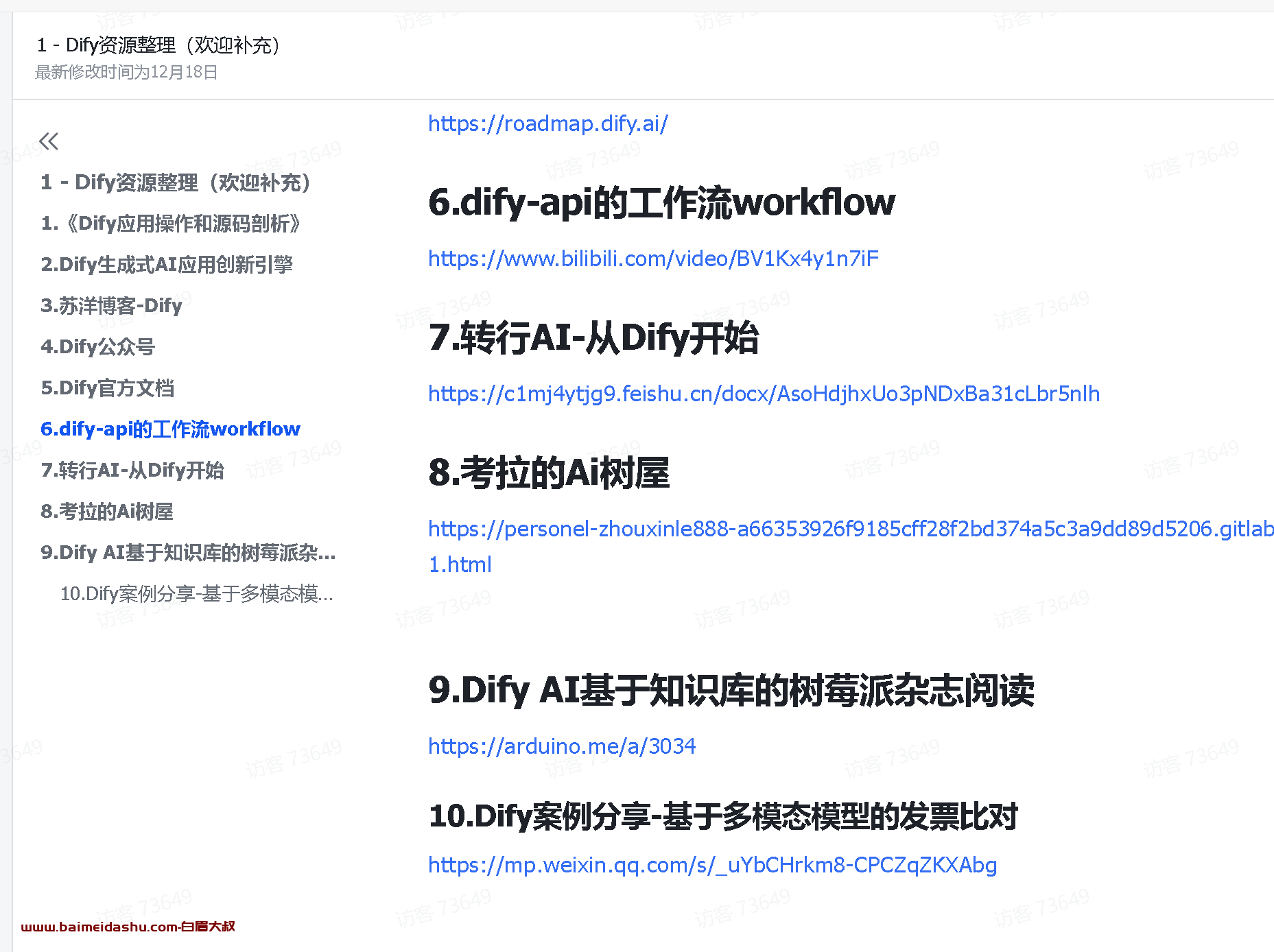Jump to 7.转行AI-从Dify开始 in outline
Screen dimensions: 1274x952
[132, 471]
